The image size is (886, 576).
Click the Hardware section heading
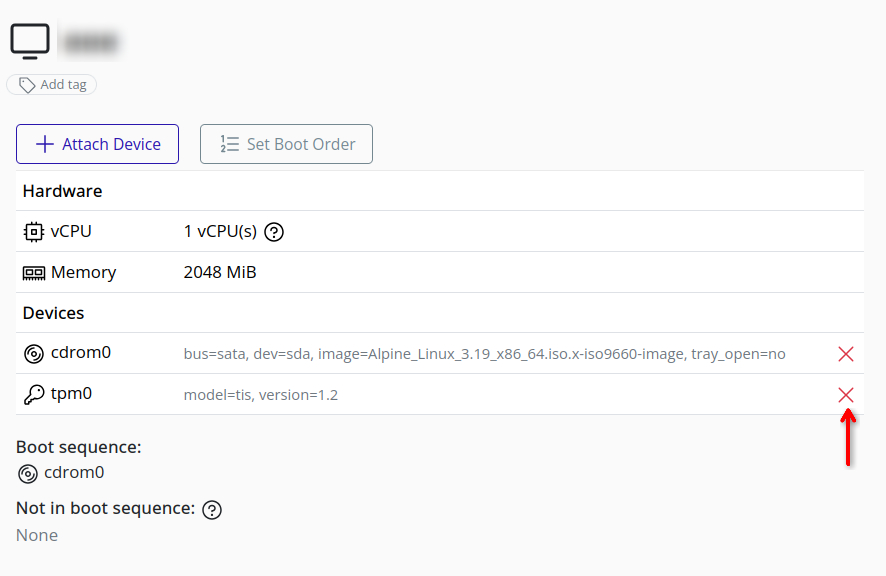pos(62,191)
